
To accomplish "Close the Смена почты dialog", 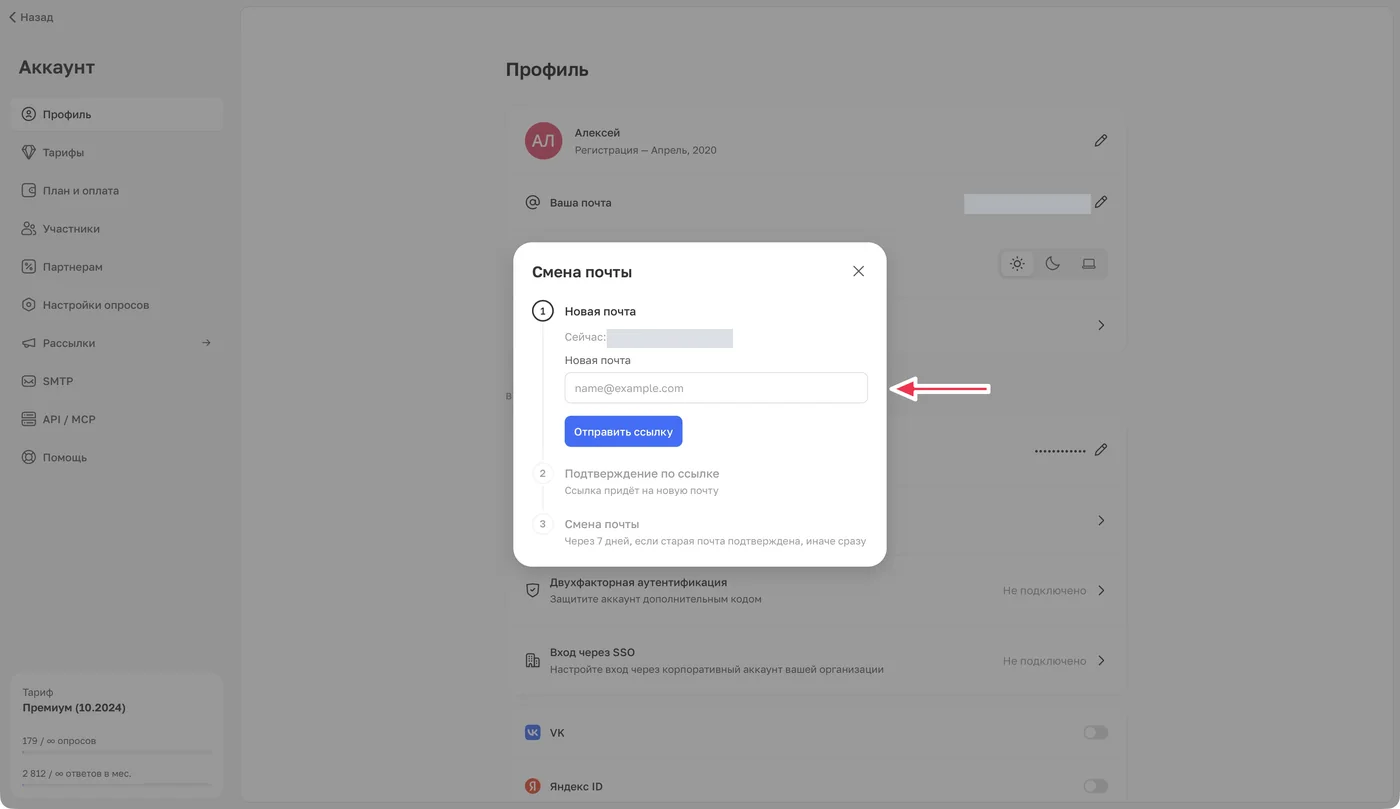I will click(x=858, y=271).
